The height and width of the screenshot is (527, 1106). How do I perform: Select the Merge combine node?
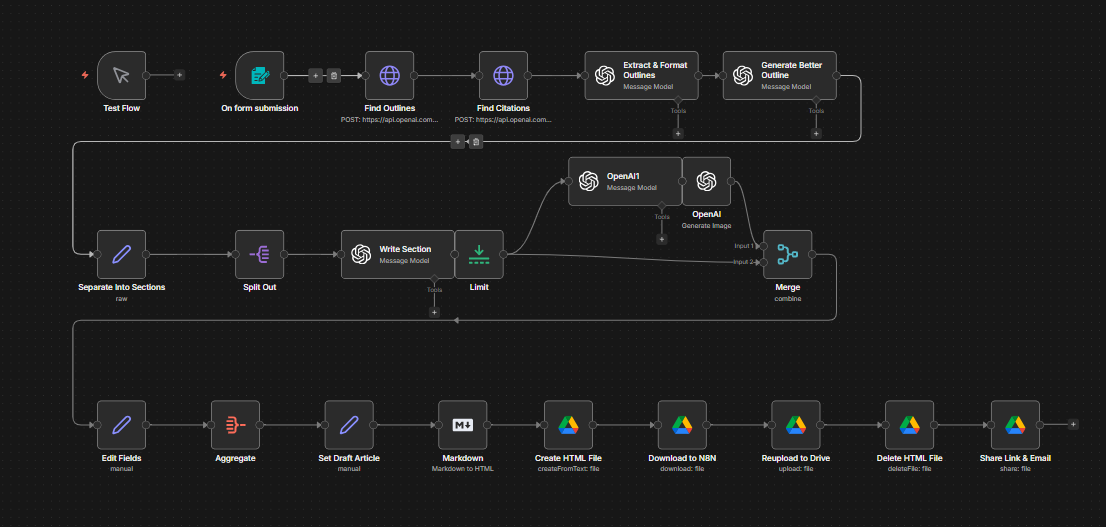pos(787,254)
